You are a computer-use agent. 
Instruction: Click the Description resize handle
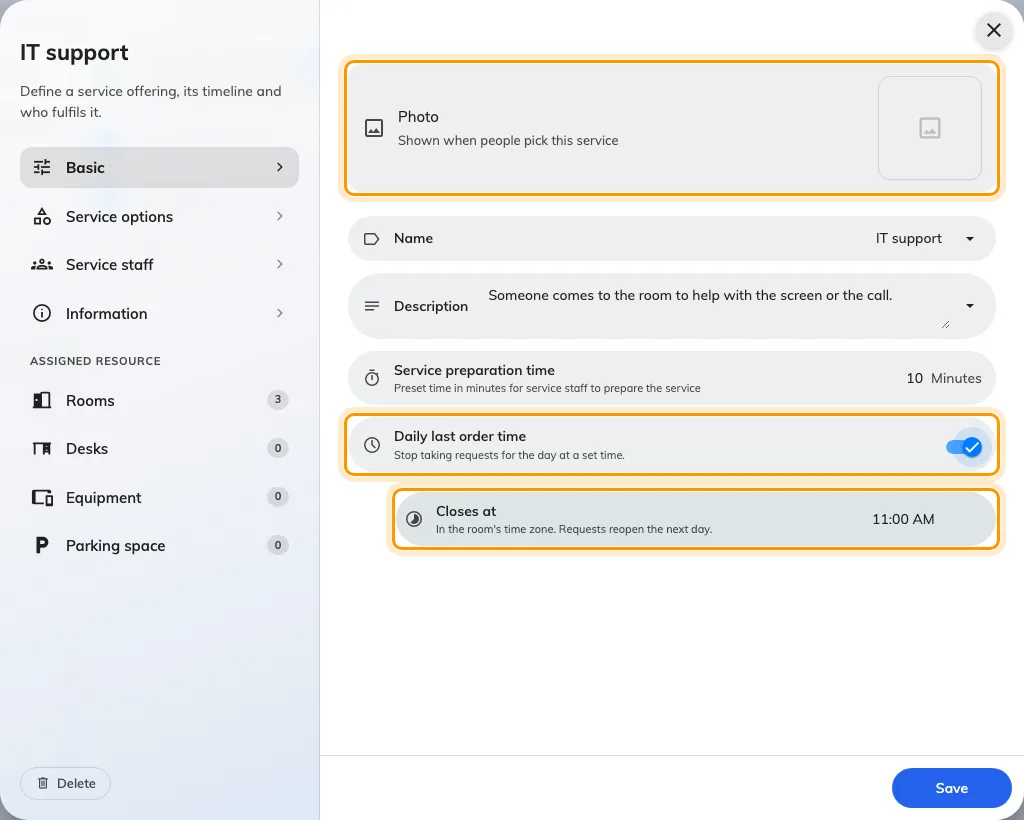(946, 324)
